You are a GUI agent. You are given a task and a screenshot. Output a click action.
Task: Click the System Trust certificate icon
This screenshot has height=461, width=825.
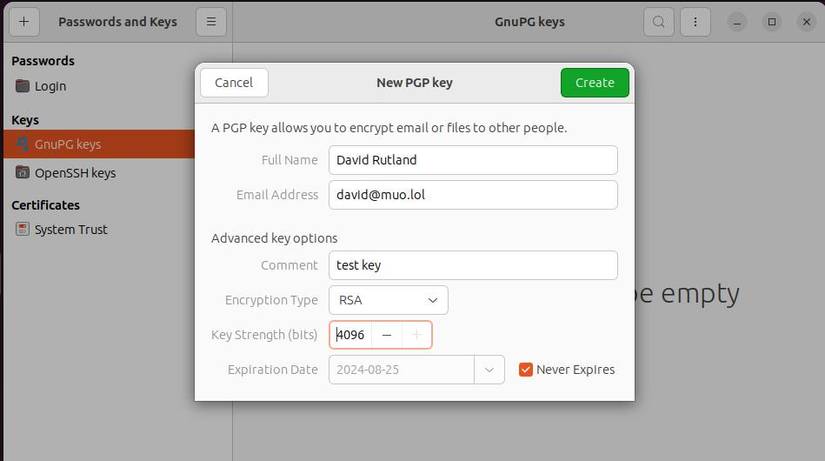click(x=23, y=229)
